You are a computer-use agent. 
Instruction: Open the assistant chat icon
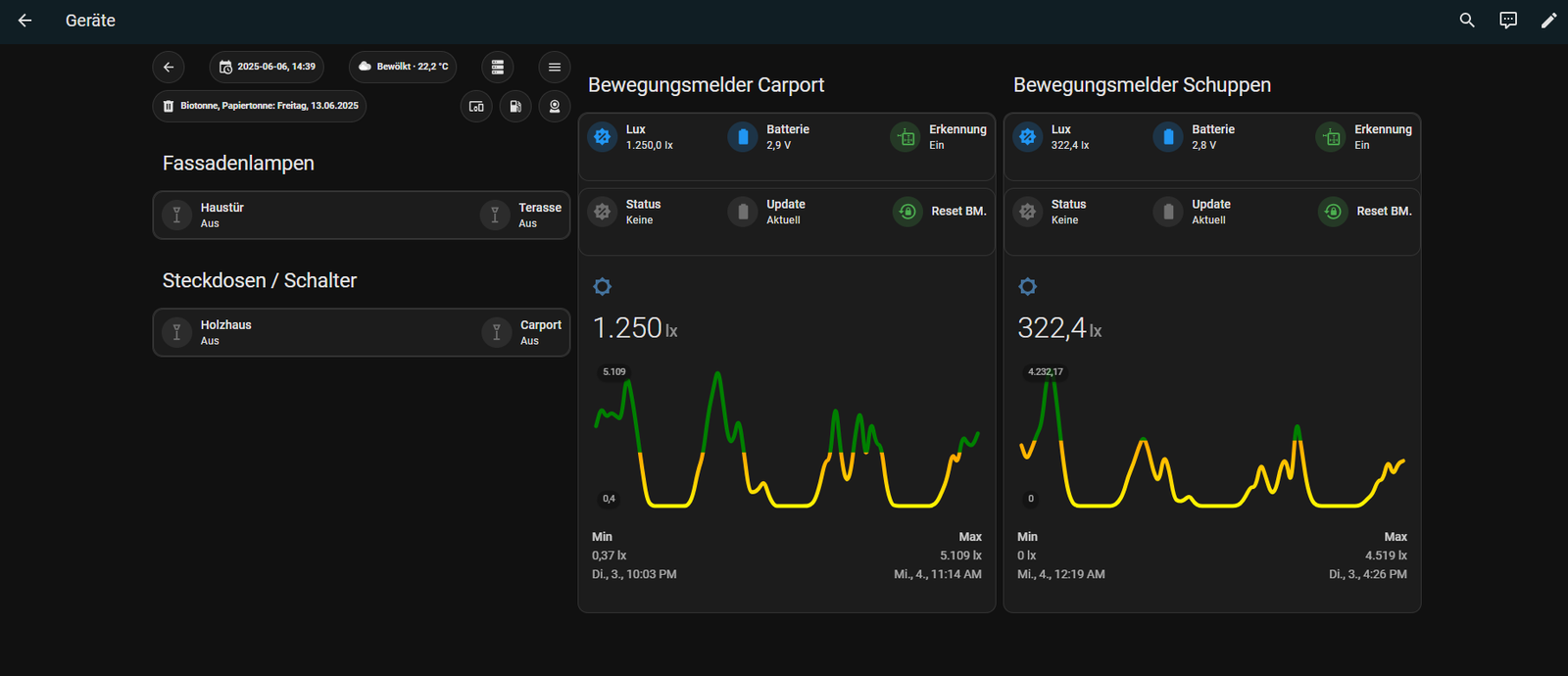(1508, 21)
